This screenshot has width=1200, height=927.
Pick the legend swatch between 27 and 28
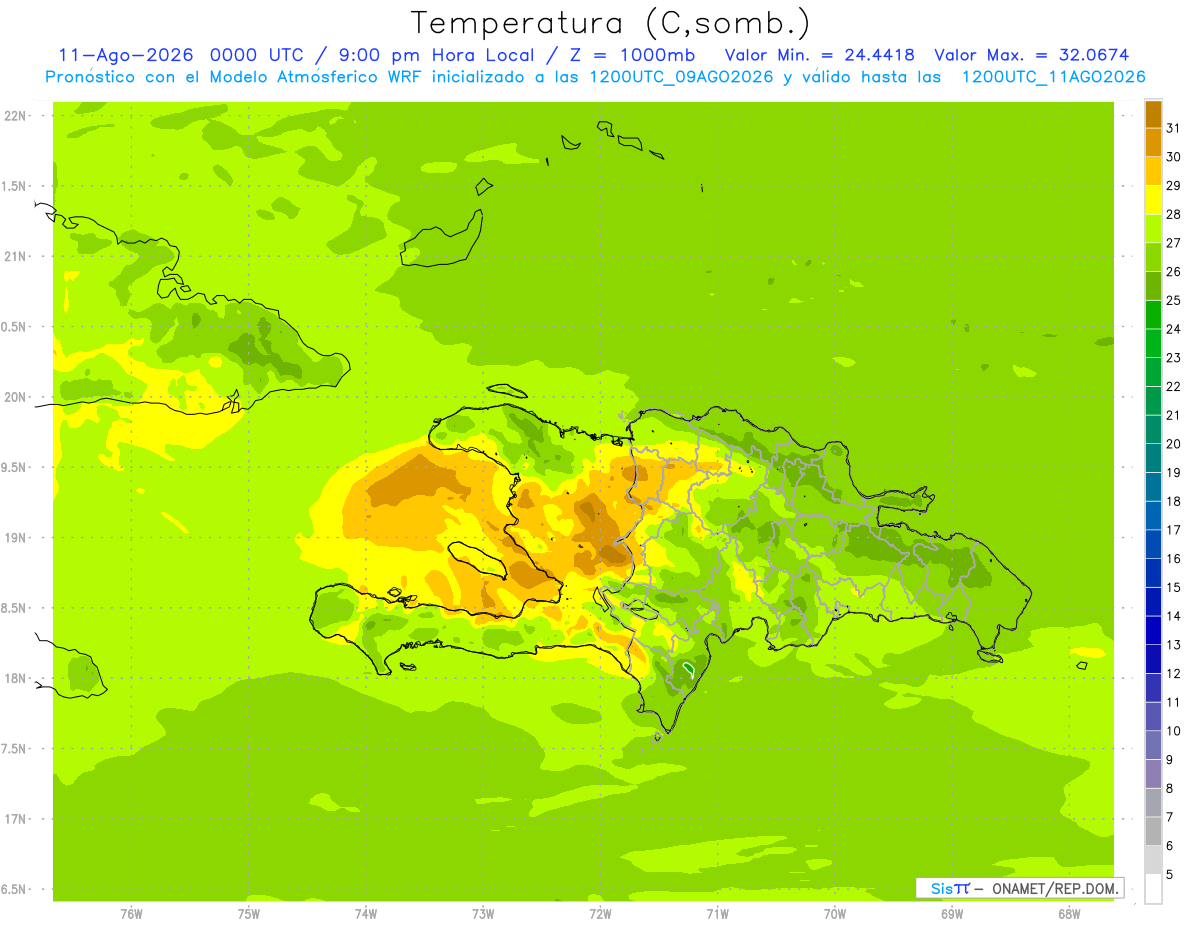tap(1153, 228)
